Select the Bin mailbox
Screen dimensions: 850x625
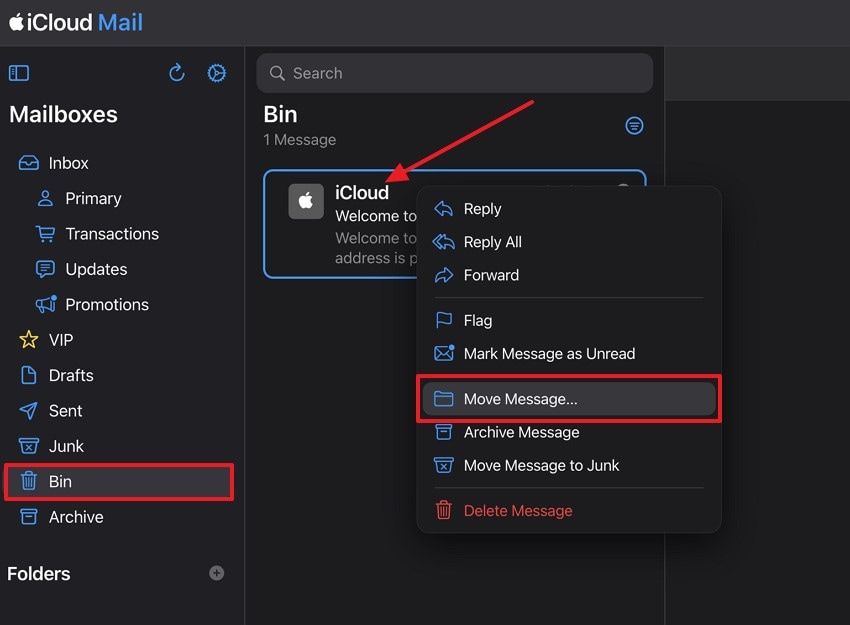coord(119,481)
